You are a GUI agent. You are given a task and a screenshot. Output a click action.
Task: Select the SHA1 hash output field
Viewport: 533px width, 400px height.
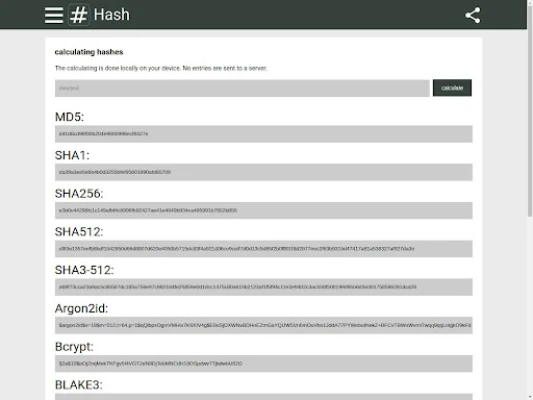264,172
